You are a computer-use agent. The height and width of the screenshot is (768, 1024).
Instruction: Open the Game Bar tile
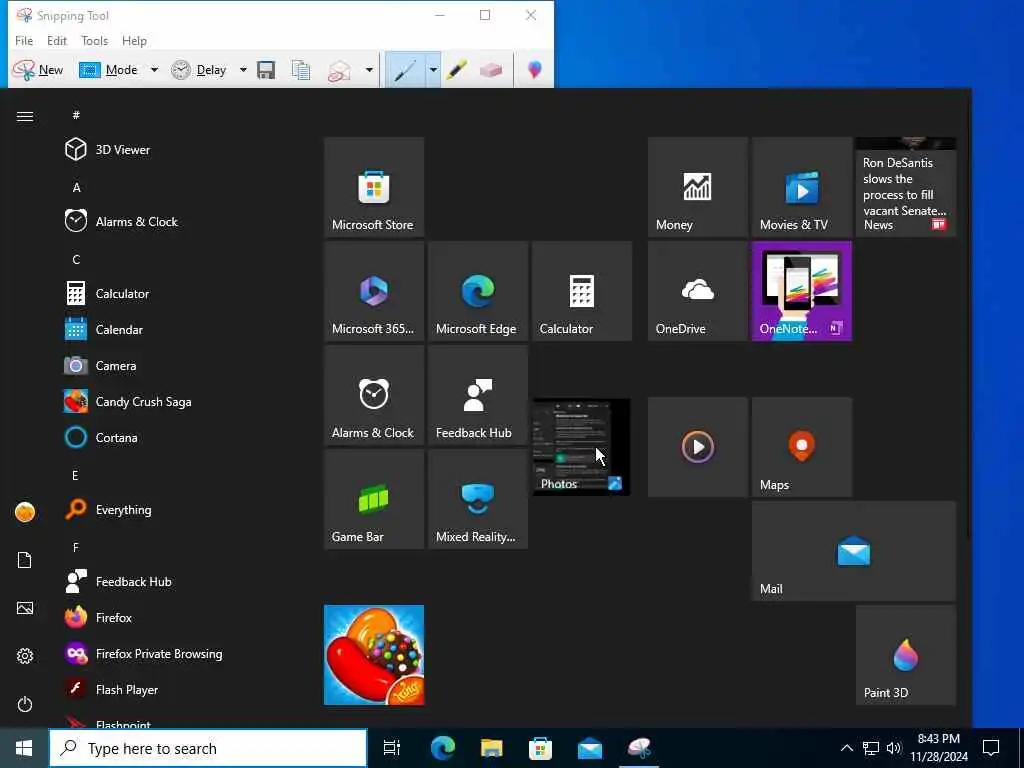coord(374,498)
